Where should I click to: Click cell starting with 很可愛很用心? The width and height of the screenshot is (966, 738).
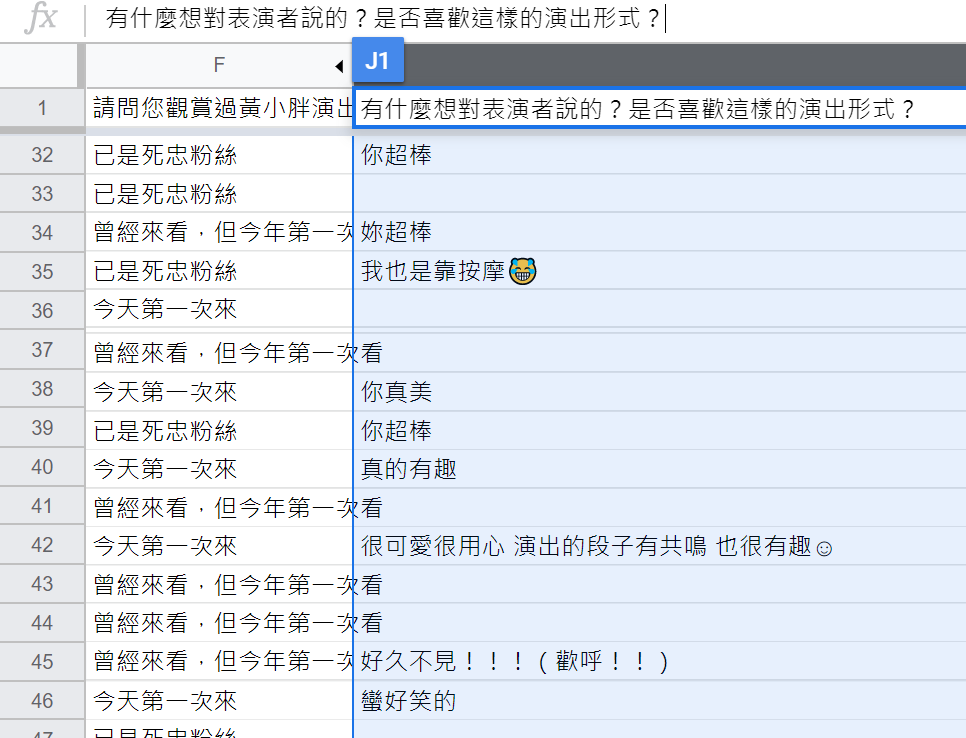596,546
